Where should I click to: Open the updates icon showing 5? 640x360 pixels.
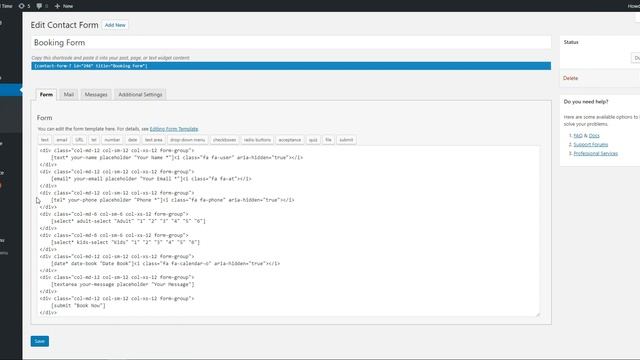pos(24,6)
